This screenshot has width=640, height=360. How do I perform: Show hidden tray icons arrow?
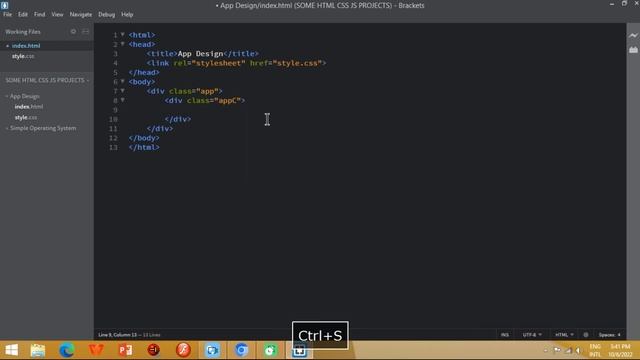(546, 350)
